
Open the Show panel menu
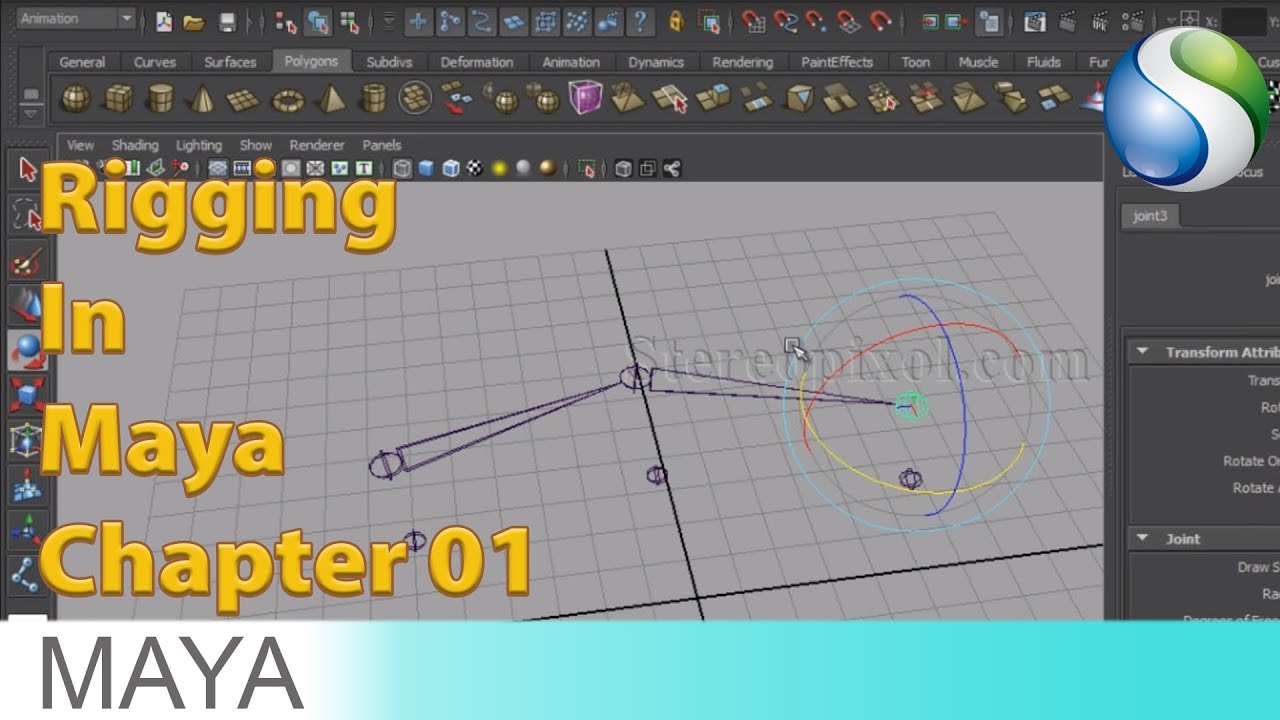point(256,145)
